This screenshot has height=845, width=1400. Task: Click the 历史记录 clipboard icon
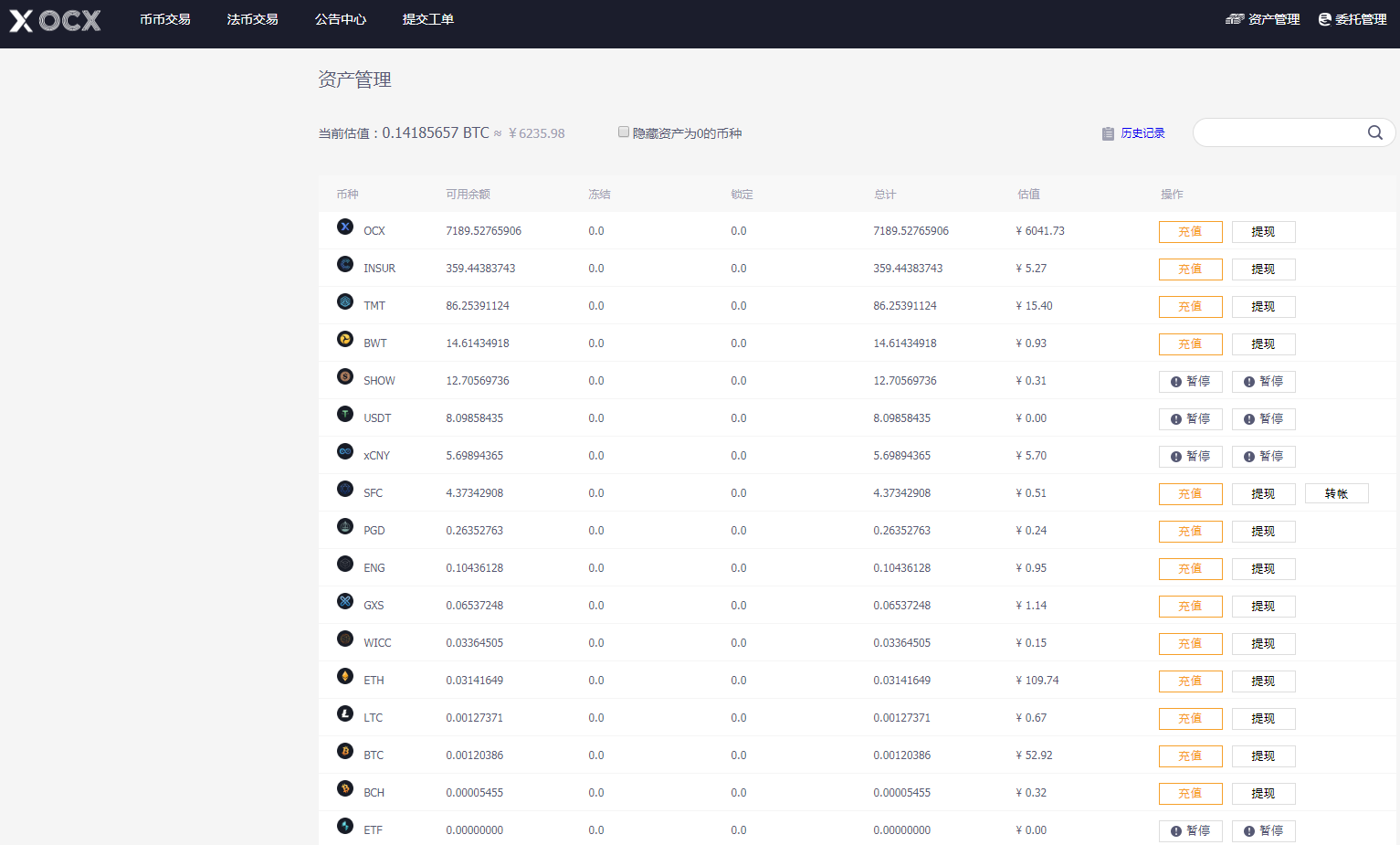tap(1108, 133)
